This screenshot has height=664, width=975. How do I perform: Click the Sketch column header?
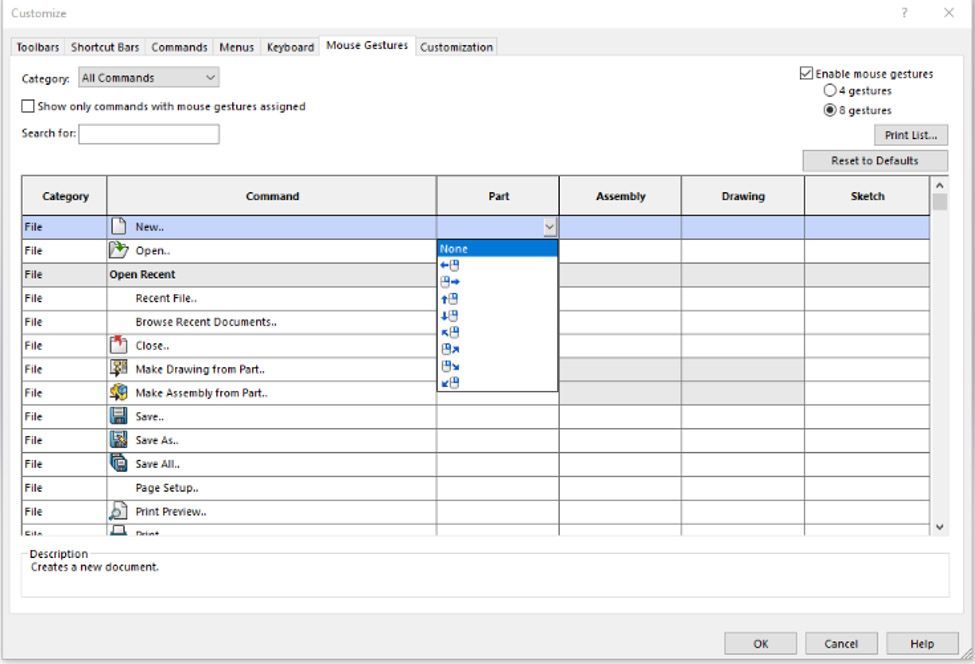(867, 196)
